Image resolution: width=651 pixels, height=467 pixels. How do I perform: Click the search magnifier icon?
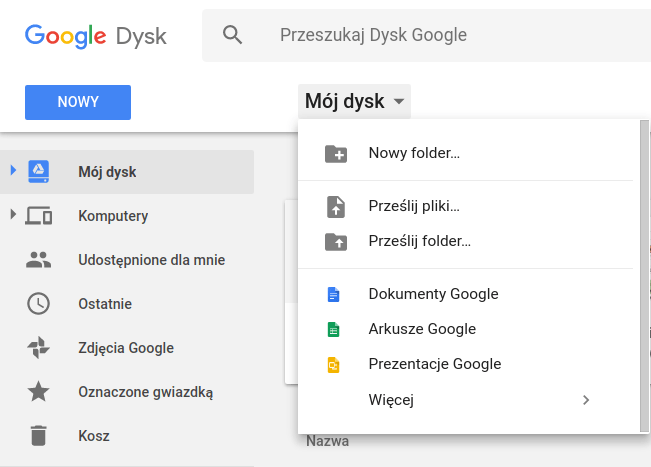coord(232,35)
